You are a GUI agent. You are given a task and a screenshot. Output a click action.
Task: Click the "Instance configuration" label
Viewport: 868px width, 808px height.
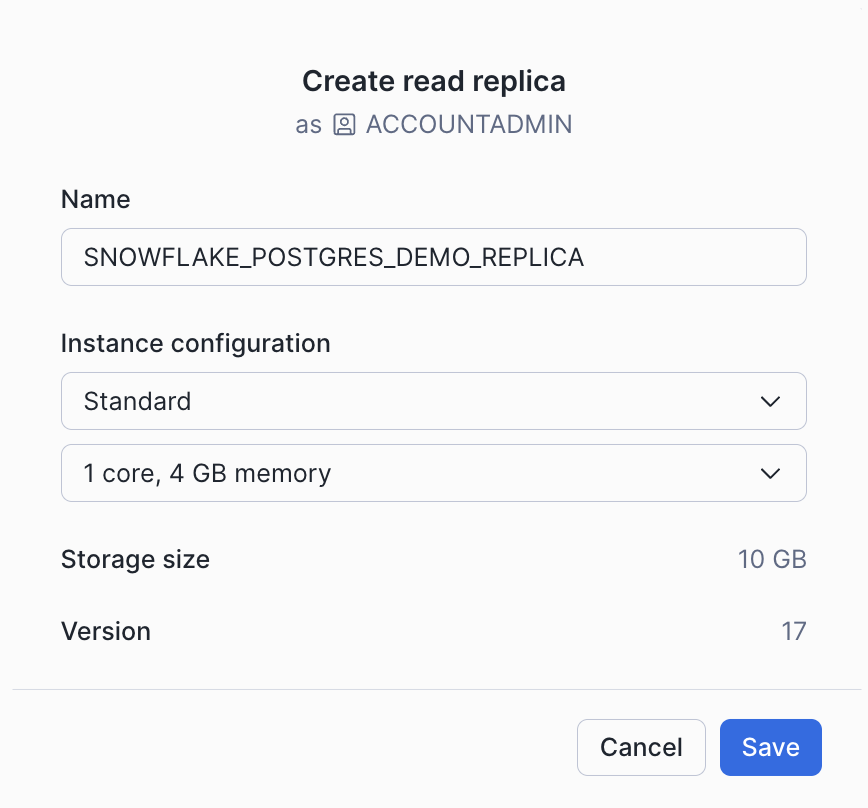(x=196, y=344)
